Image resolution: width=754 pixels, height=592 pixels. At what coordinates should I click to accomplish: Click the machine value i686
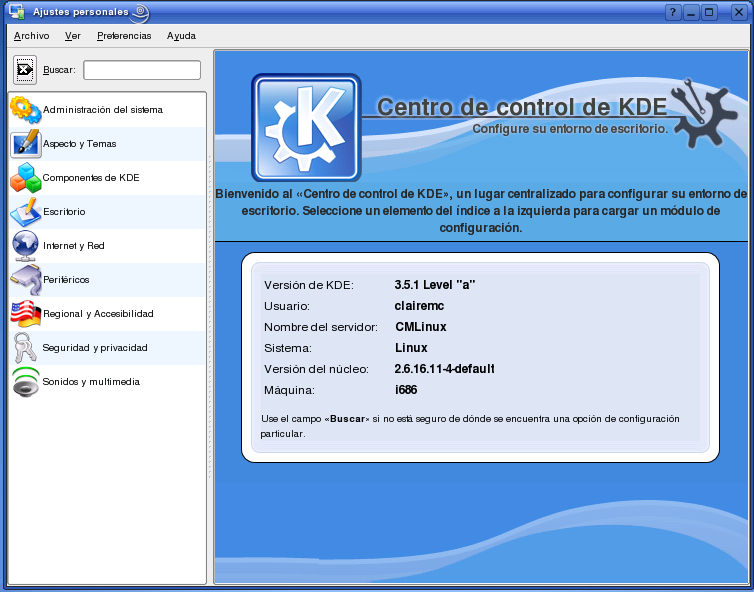(x=406, y=390)
